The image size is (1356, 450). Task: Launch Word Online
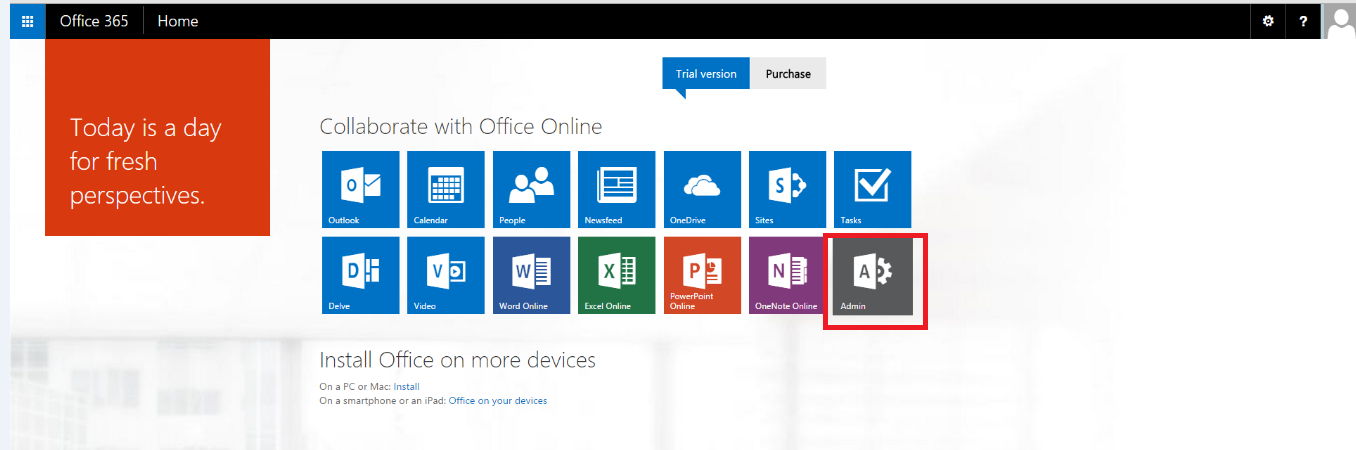[x=531, y=275]
